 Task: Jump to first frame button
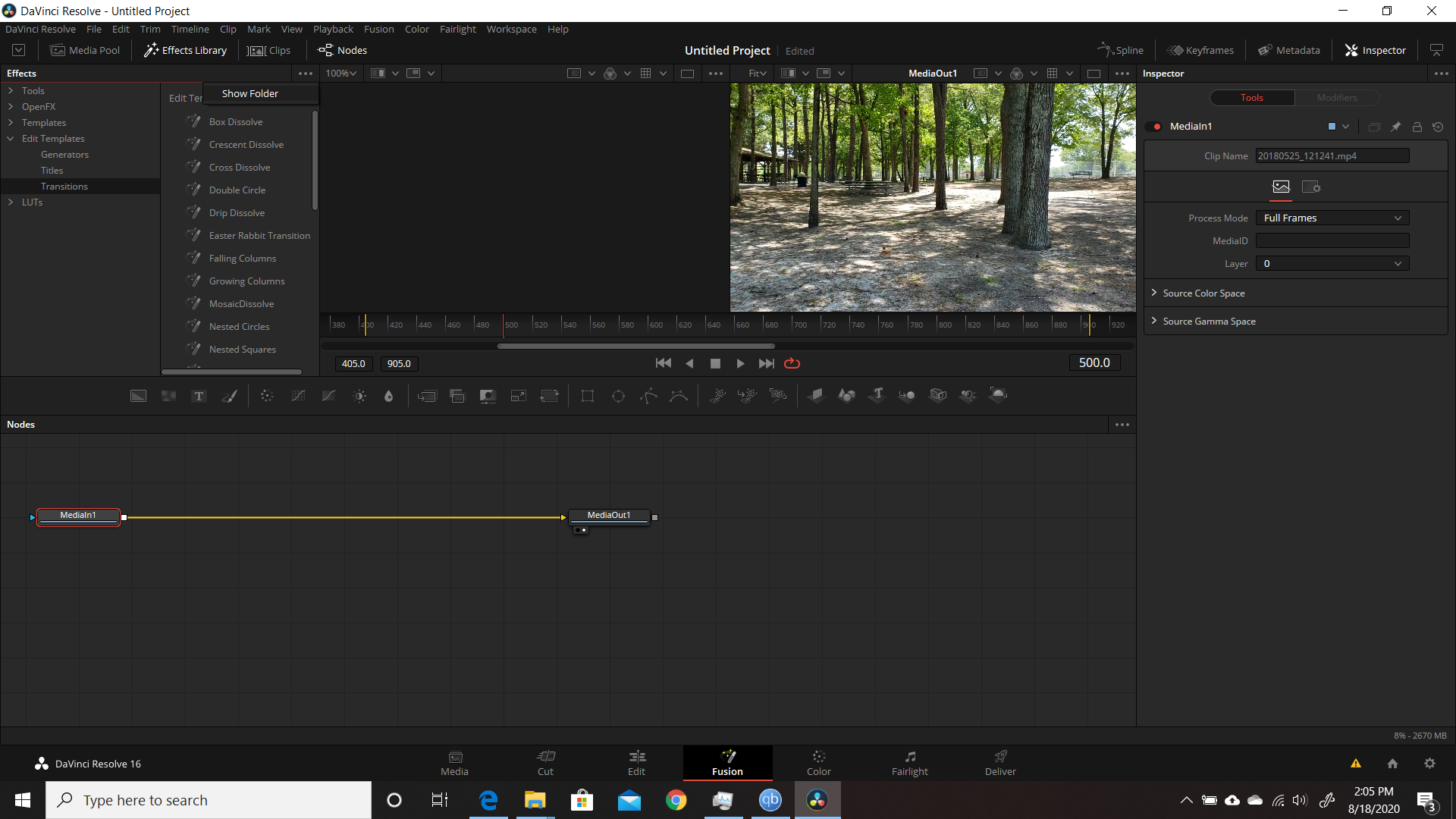663,363
